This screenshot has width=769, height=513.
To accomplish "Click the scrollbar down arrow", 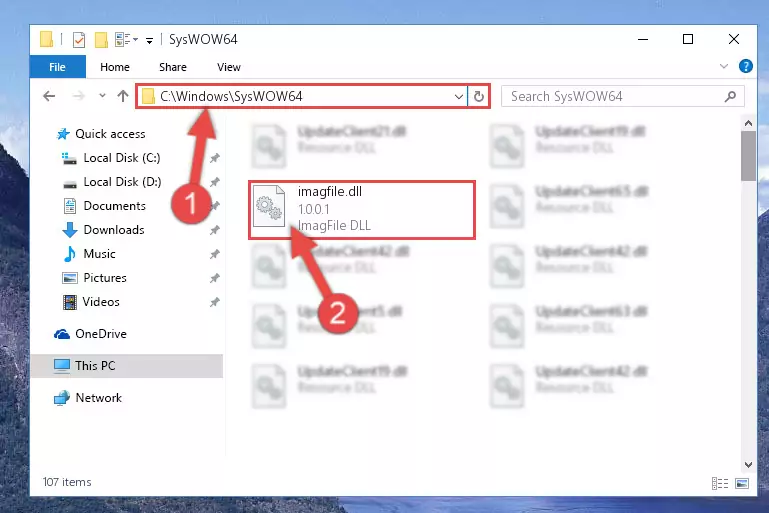I will [748, 464].
